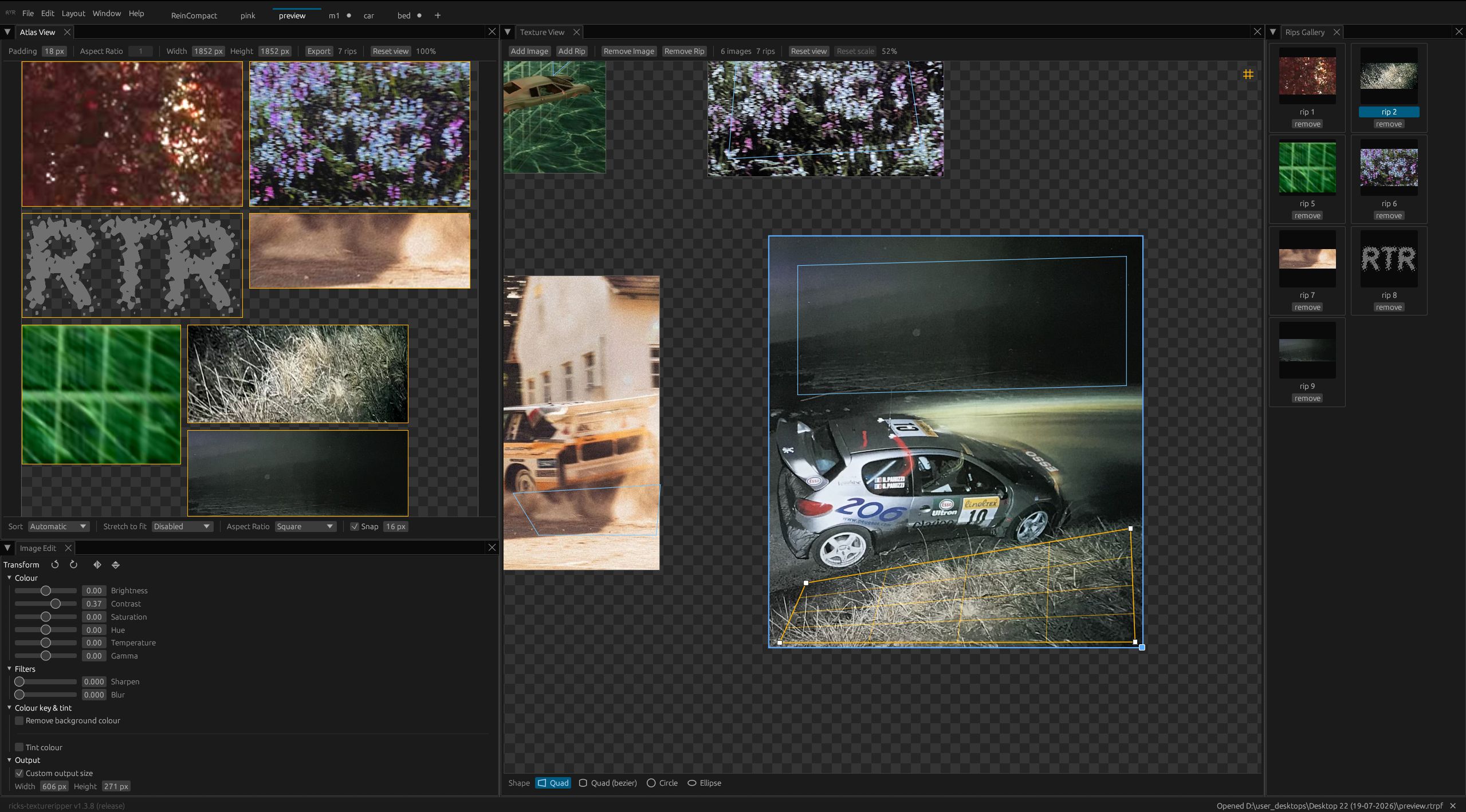Open the Sort dropdown set to Automatic
Image resolution: width=1466 pixels, height=812 pixels.
58,526
